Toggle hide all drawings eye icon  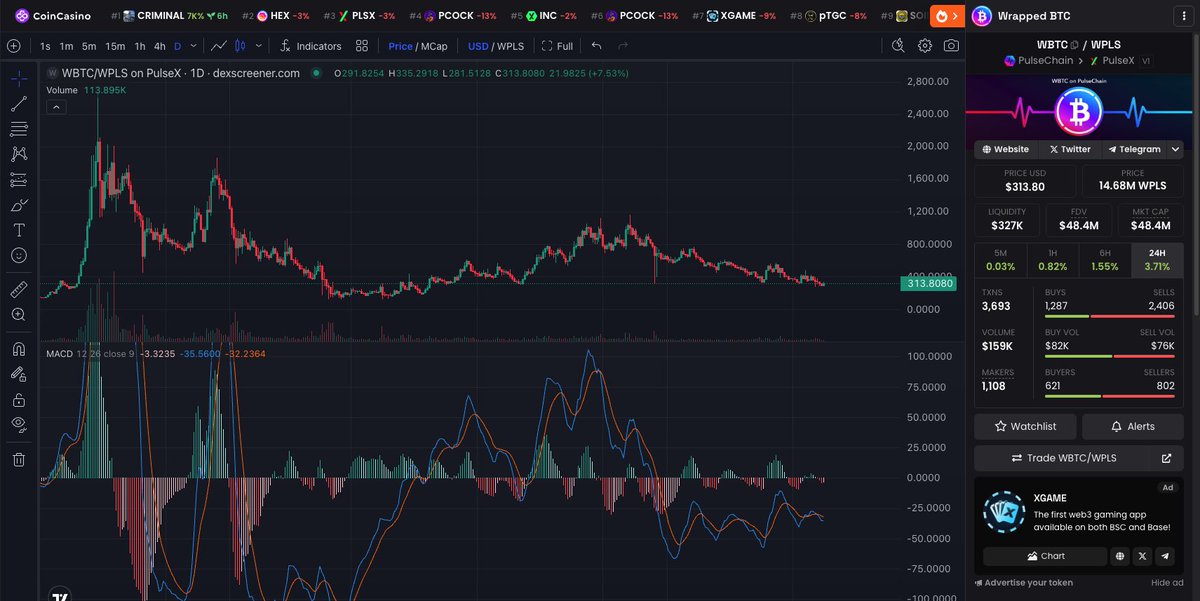click(x=18, y=425)
